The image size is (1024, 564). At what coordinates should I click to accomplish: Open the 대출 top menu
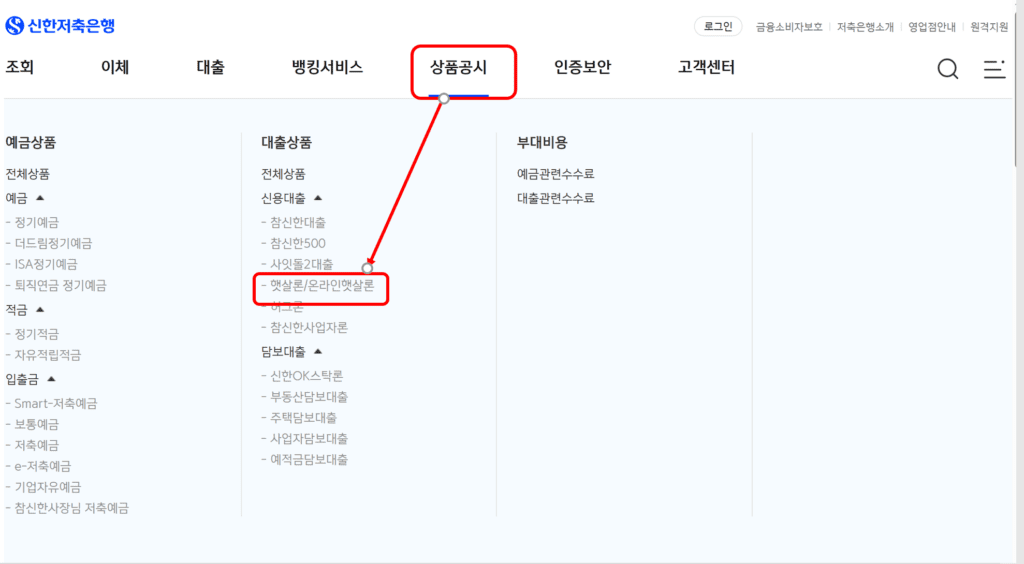[x=210, y=67]
